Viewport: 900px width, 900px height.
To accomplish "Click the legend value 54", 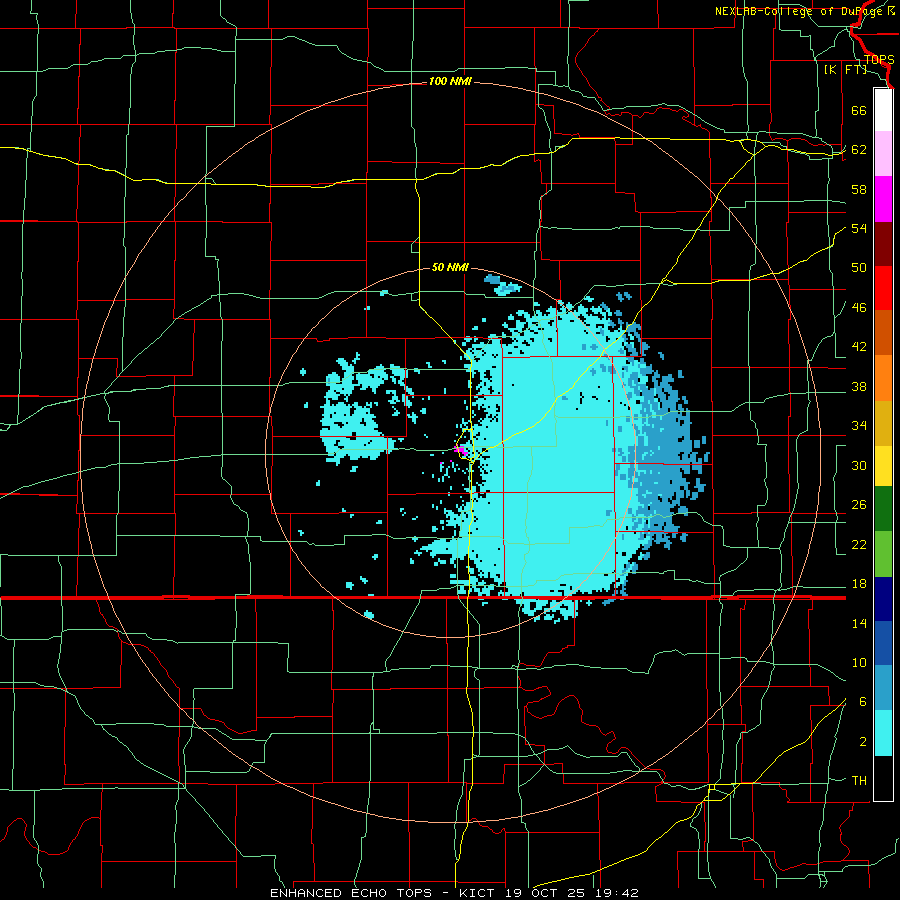I will pyautogui.click(x=859, y=228).
